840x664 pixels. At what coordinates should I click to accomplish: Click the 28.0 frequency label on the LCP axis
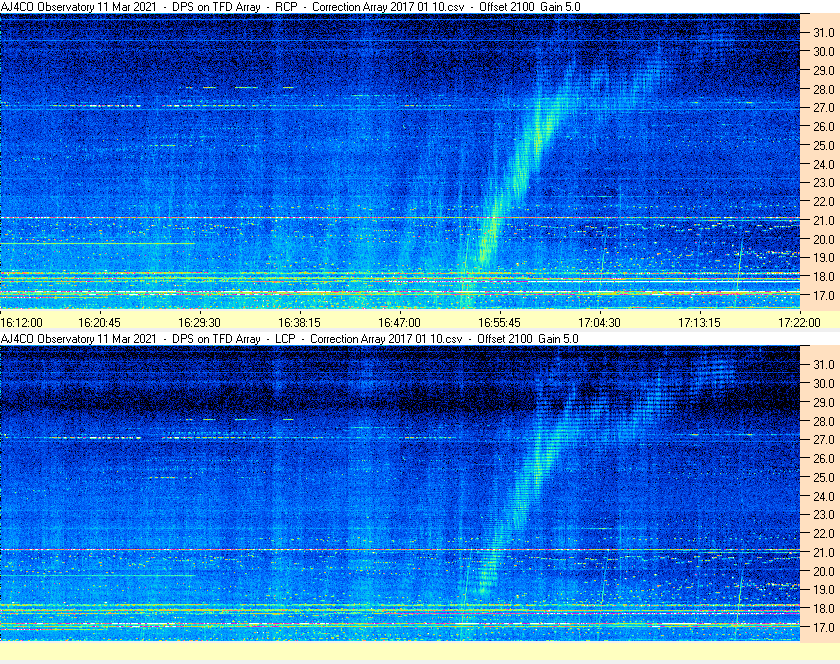824,421
